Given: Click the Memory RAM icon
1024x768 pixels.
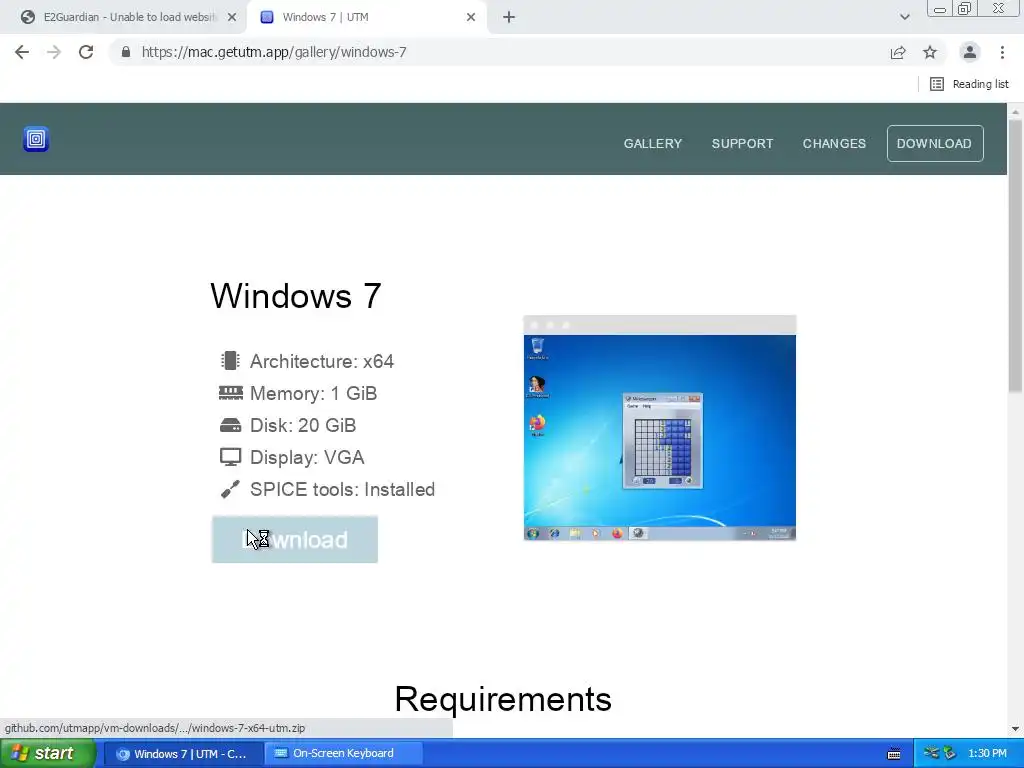Looking at the screenshot, I should coord(231,392).
